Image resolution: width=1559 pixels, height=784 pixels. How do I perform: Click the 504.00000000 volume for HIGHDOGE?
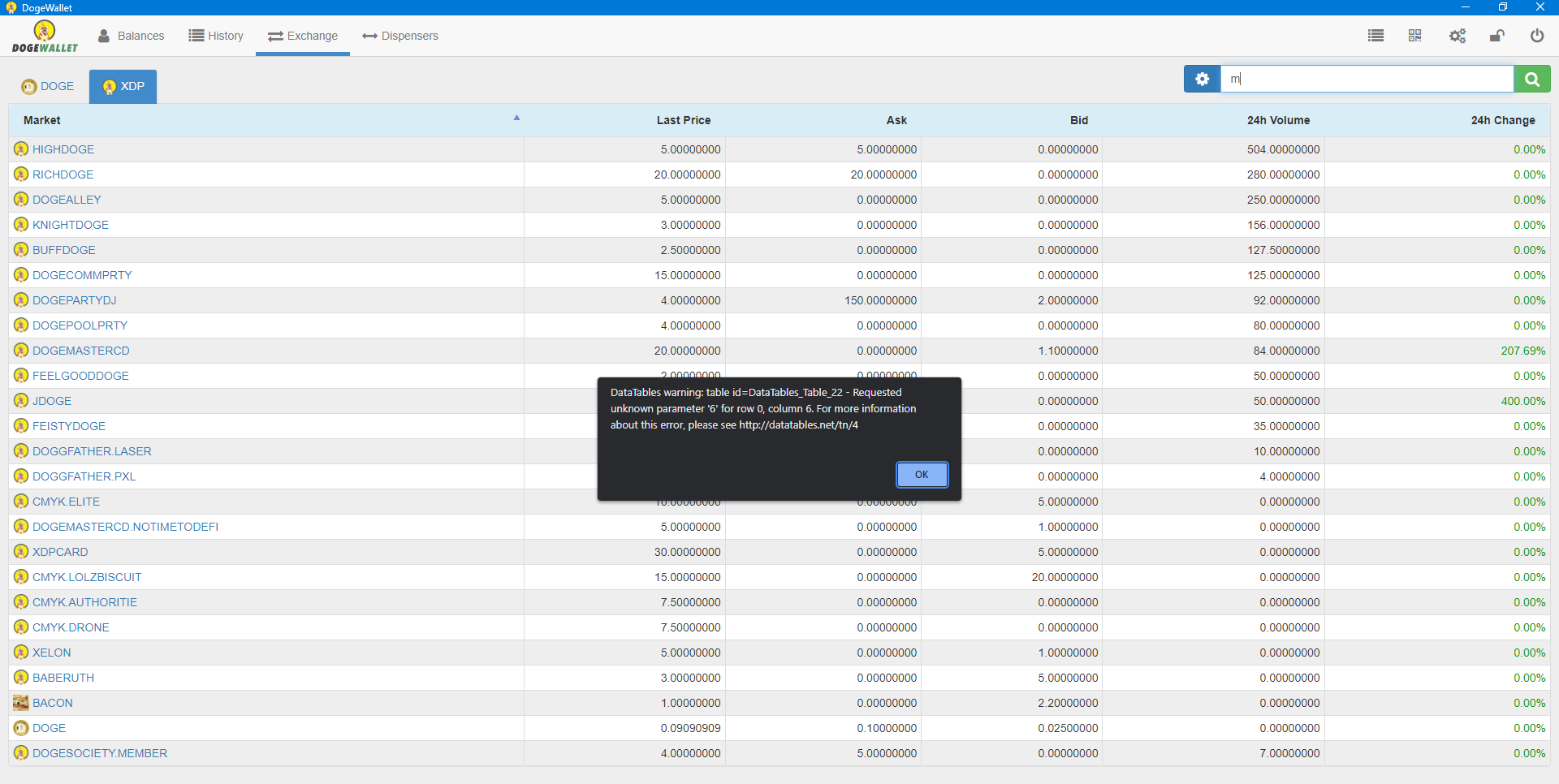1284,149
